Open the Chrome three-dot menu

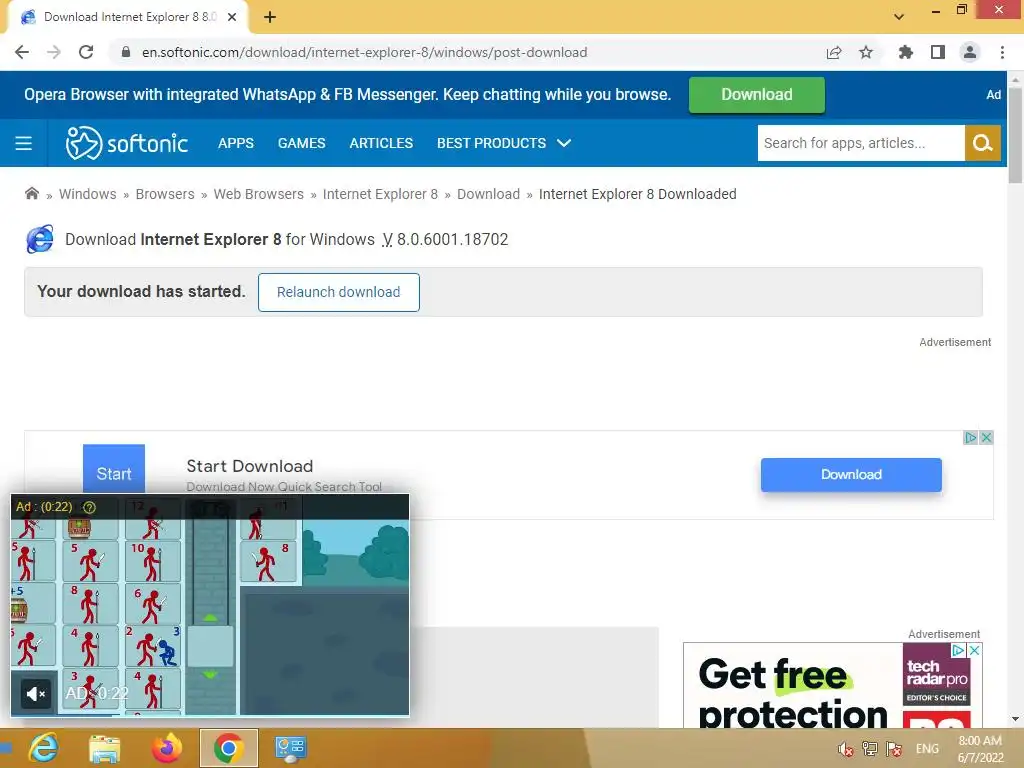pyautogui.click(x=1002, y=52)
